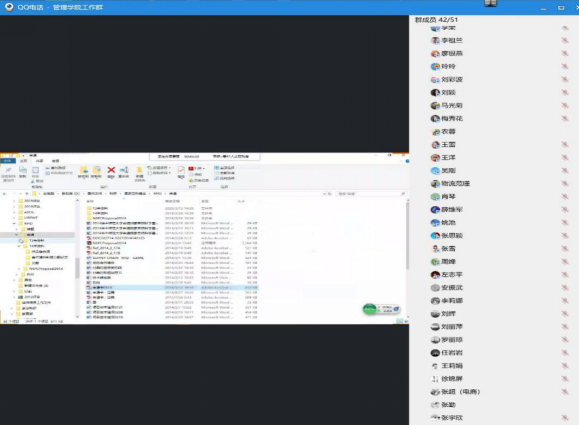Image resolution: width=579 pixels, height=425 pixels.
Task: Click green round floating button in shared screen
Action: pyautogui.click(x=370, y=309)
